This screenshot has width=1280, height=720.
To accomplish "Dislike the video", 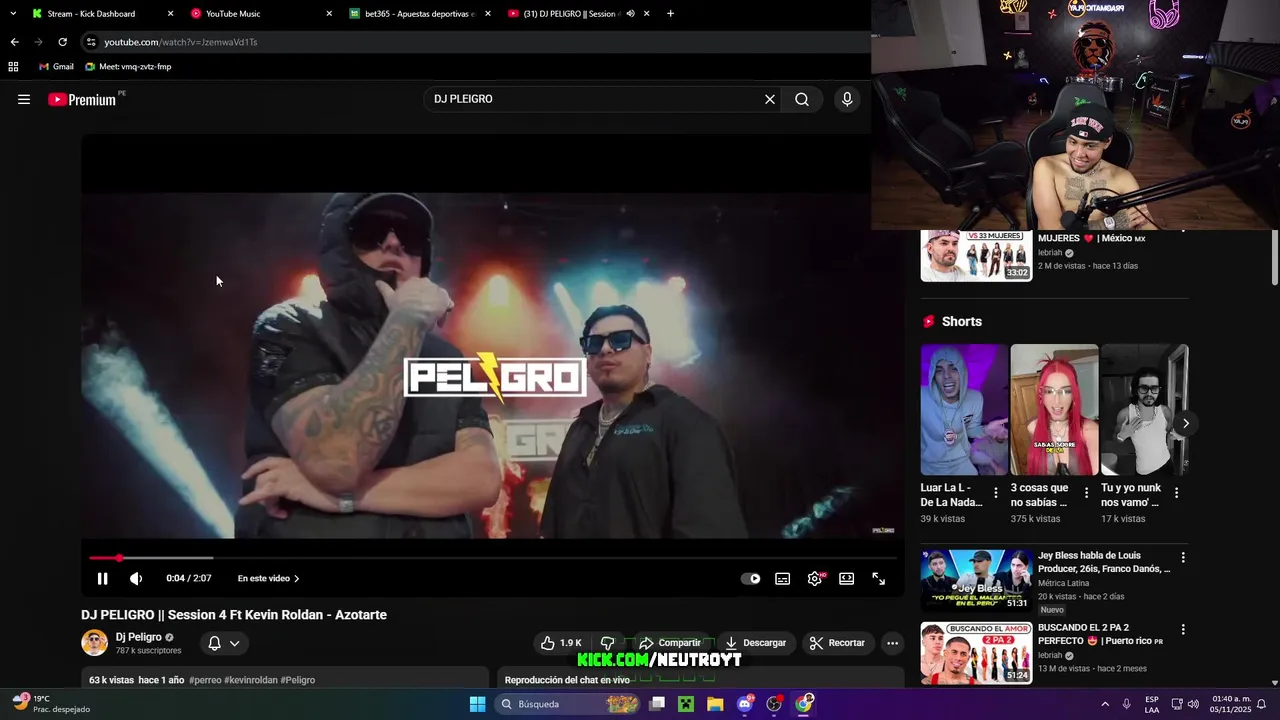I will point(607,643).
